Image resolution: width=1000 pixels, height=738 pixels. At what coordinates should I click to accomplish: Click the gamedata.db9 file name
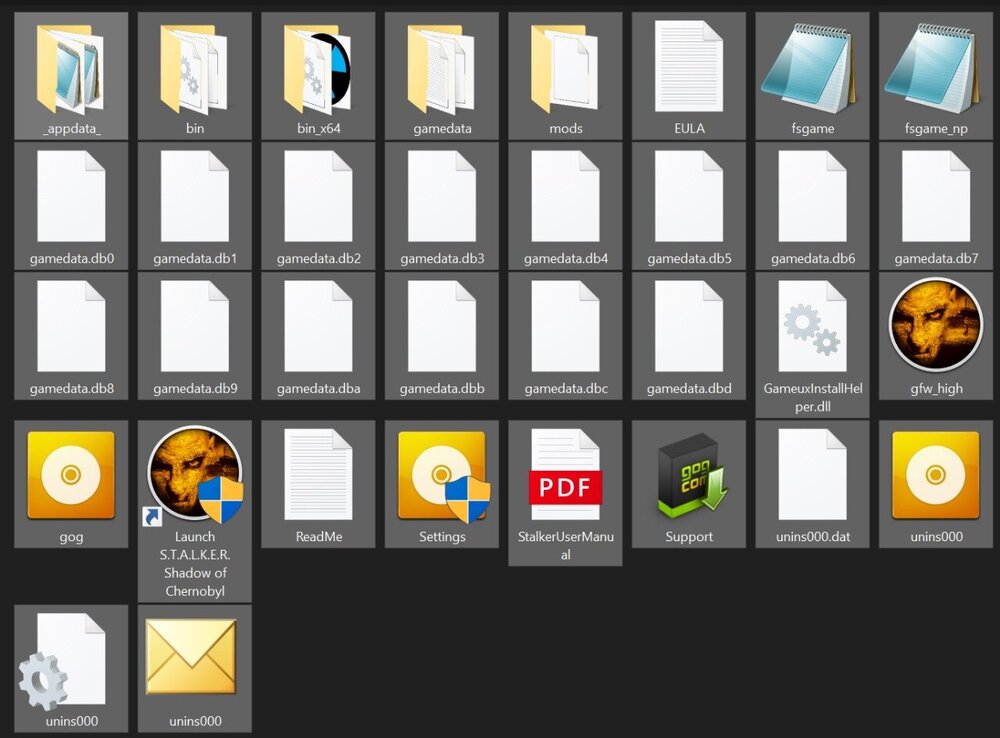pos(195,389)
